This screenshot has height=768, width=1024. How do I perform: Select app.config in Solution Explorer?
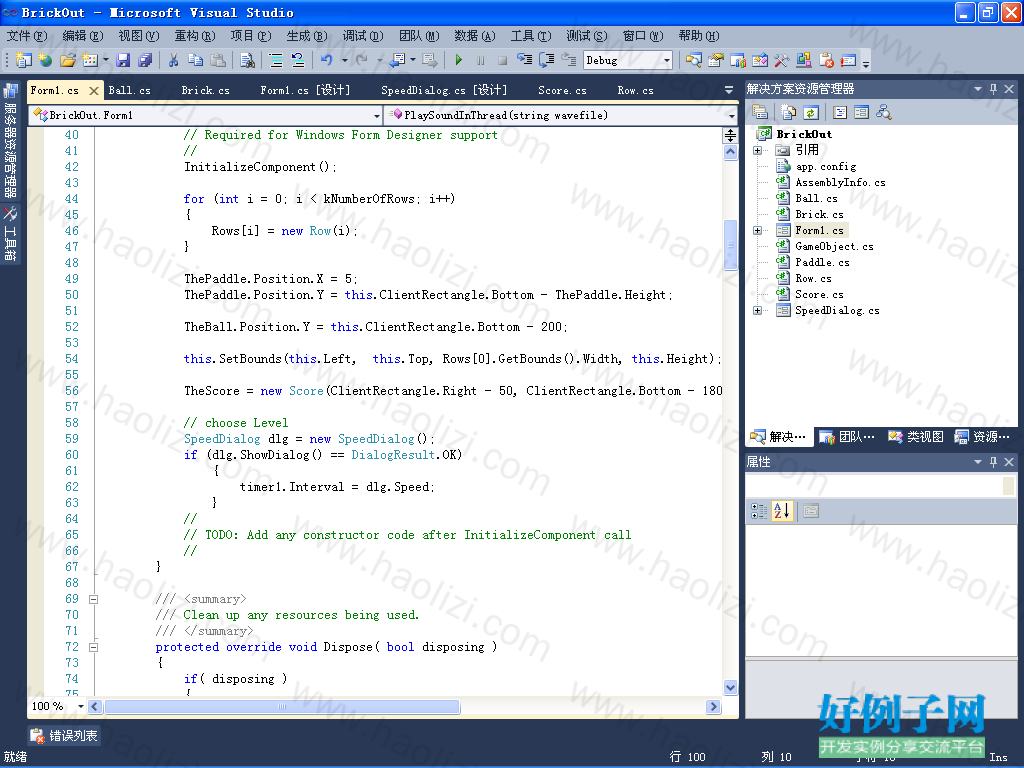[x=825, y=167]
